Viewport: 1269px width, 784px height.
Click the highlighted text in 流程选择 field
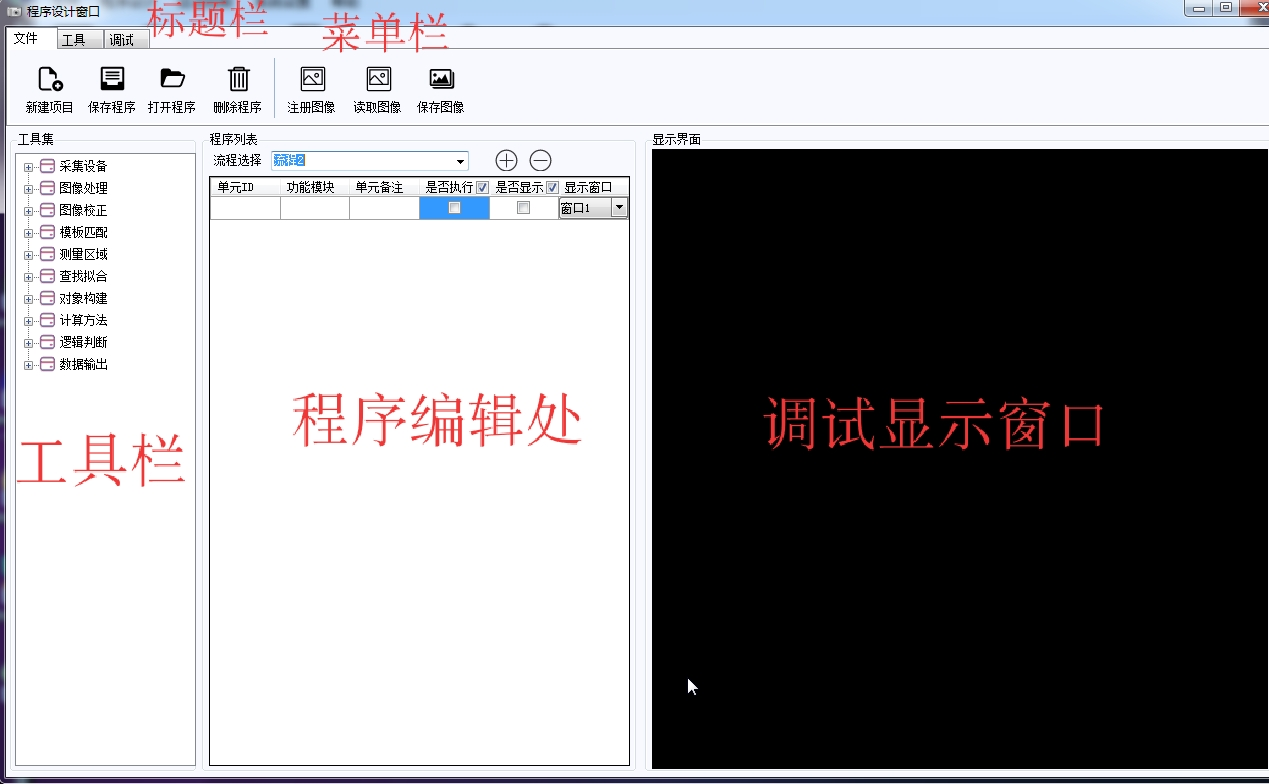click(288, 161)
